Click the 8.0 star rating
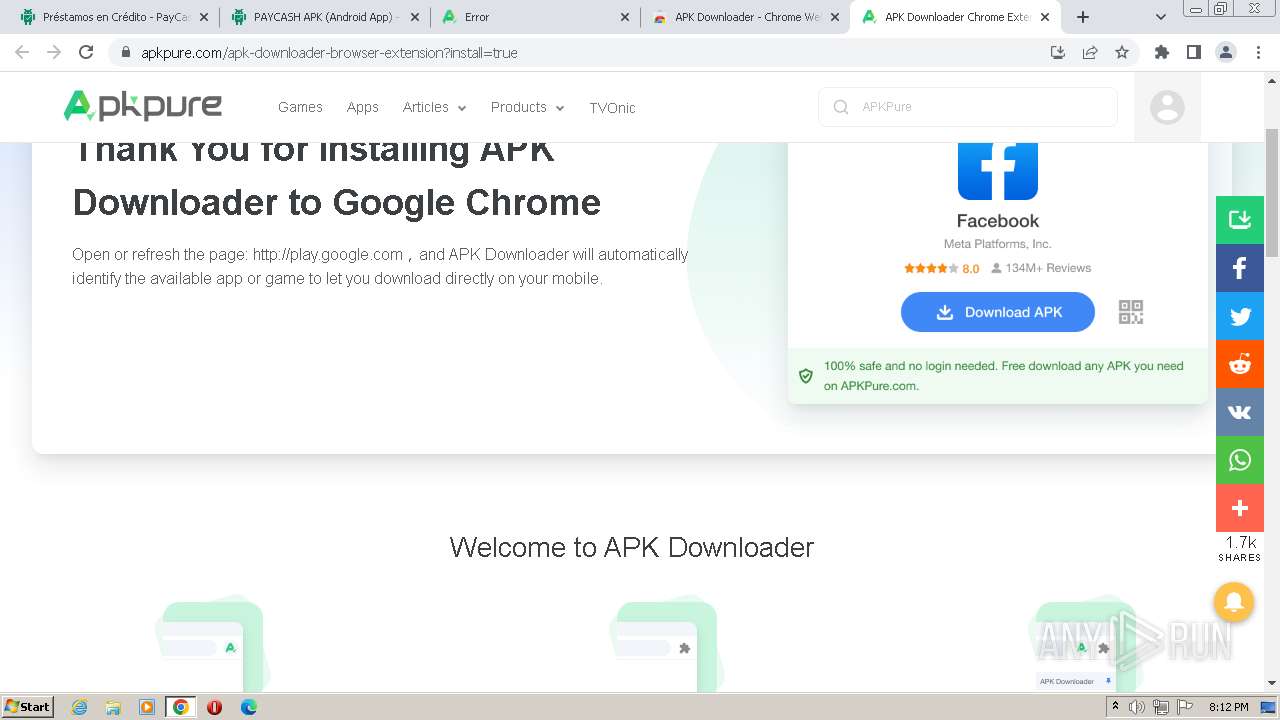Screen dimensions: 1280x720 pos(942,268)
